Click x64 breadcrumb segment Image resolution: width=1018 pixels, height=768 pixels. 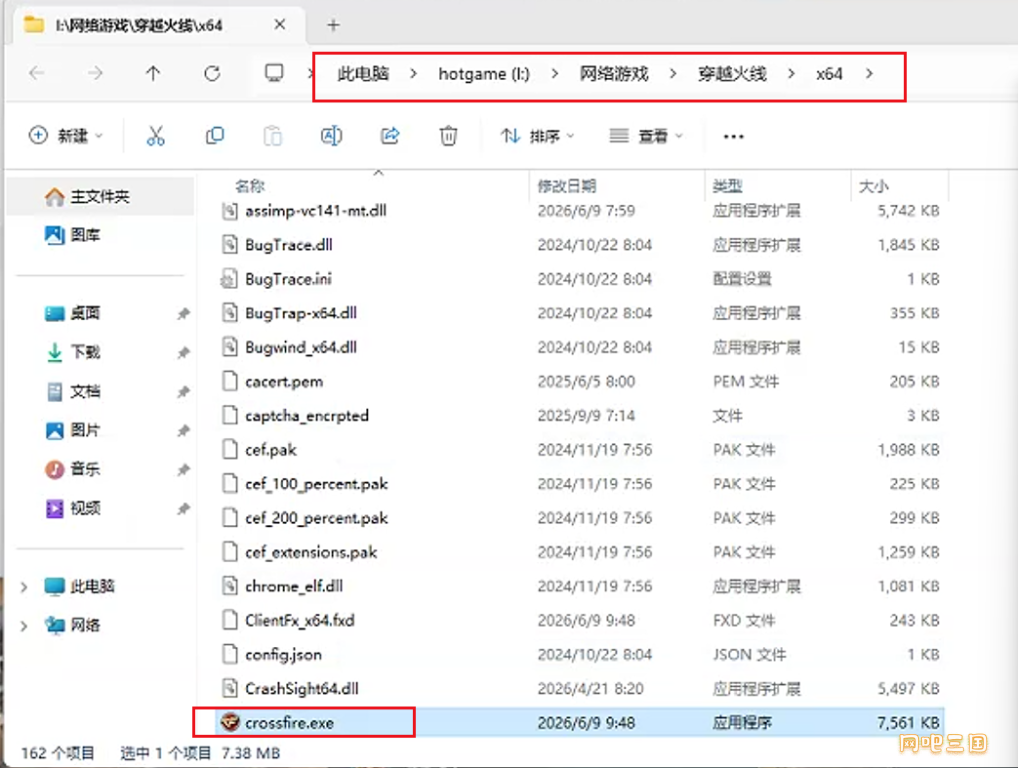pyautogui.click(x=829, y=74)
